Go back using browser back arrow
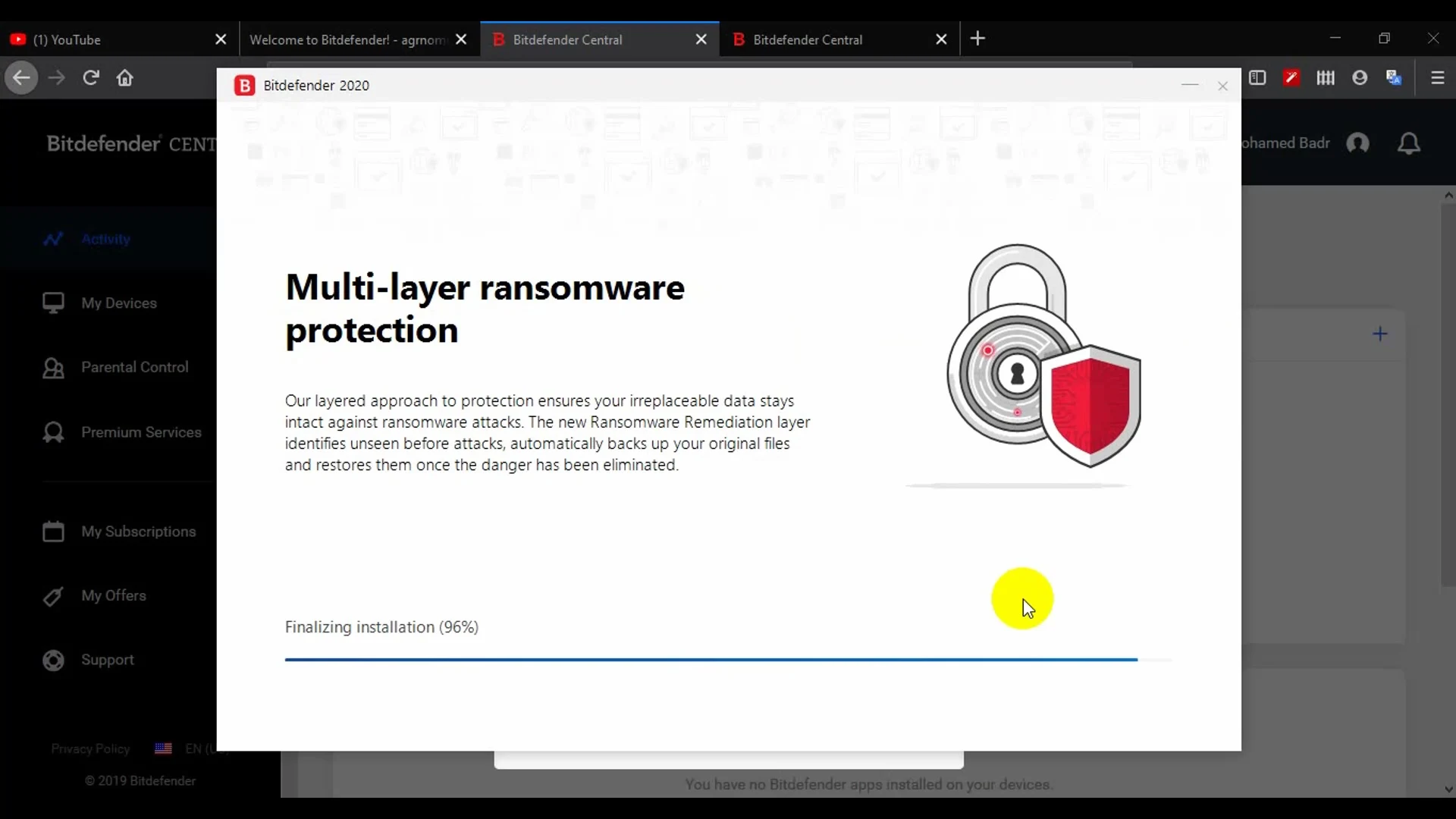This screenshot has width=1456, height=819. point(21,78)
